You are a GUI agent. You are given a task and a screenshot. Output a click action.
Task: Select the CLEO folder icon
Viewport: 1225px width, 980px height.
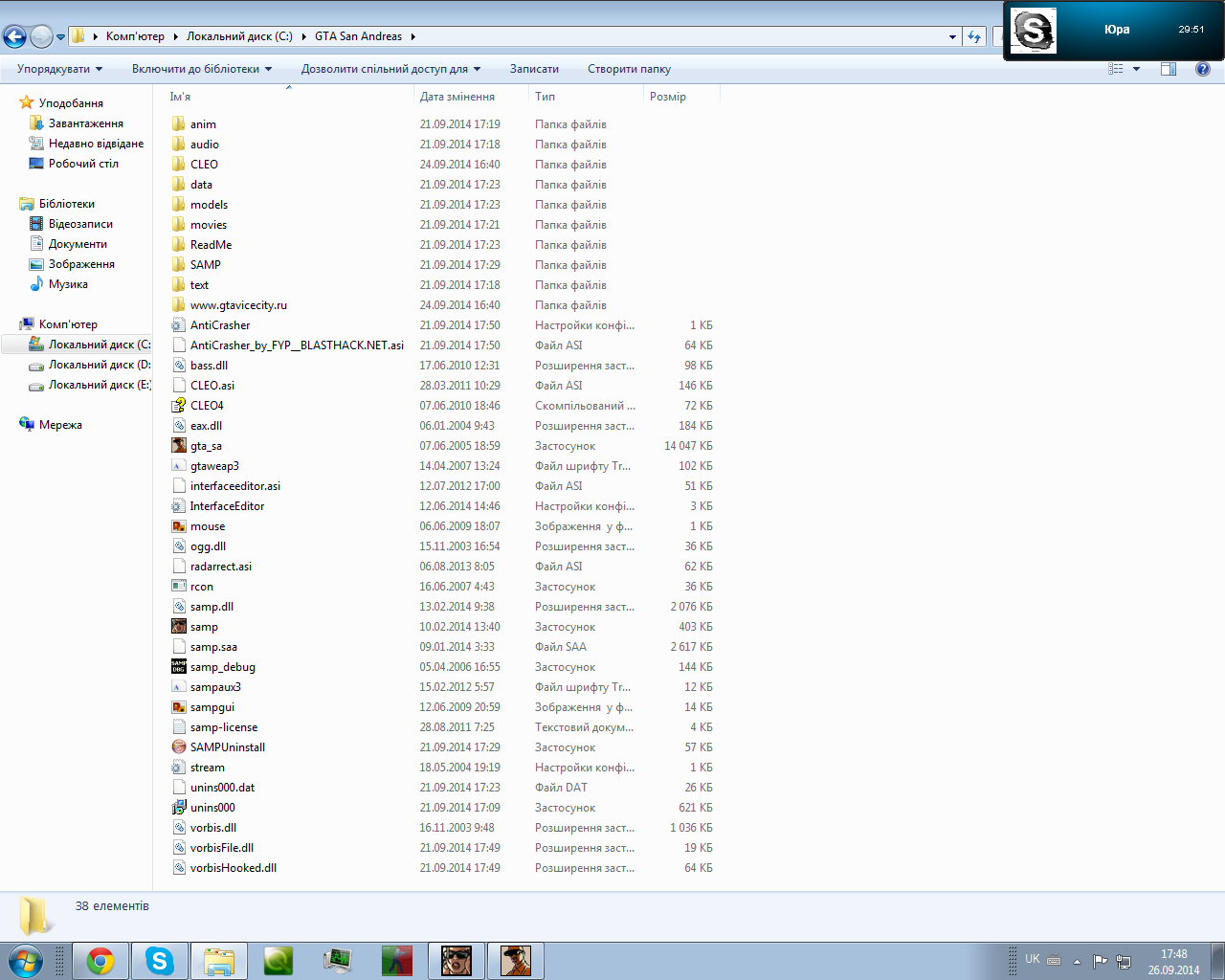[x=179, y=165]
